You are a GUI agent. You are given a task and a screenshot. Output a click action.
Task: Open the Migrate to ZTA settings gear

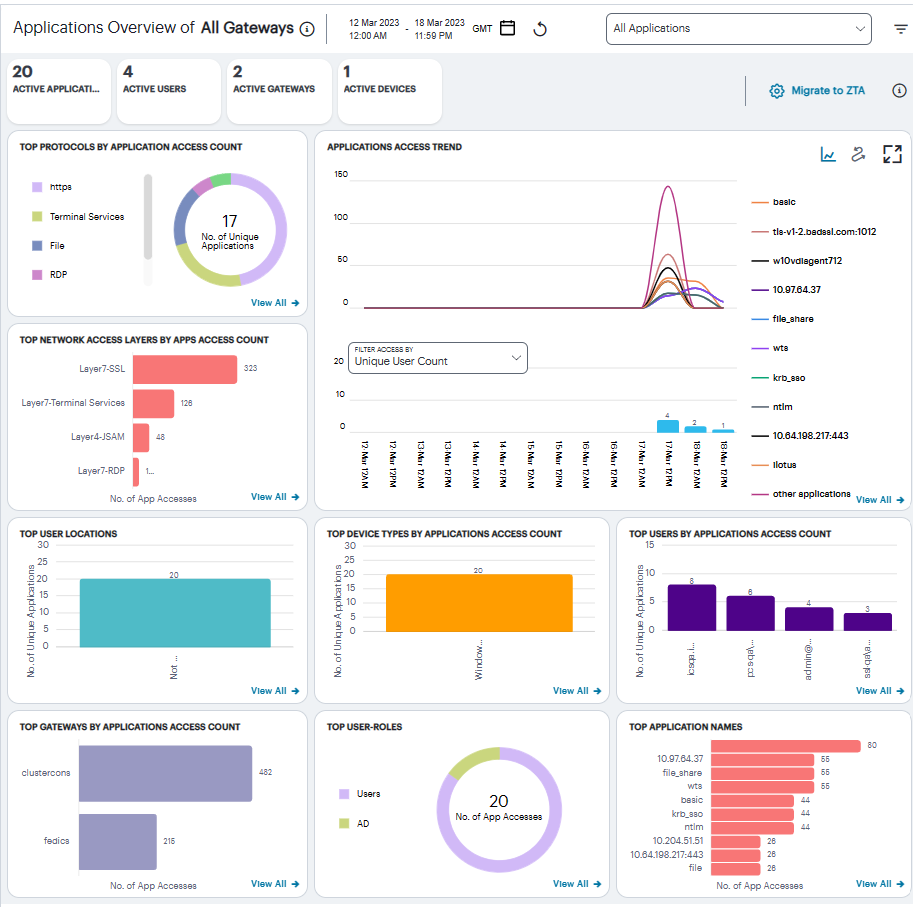[x=777, y=90]
